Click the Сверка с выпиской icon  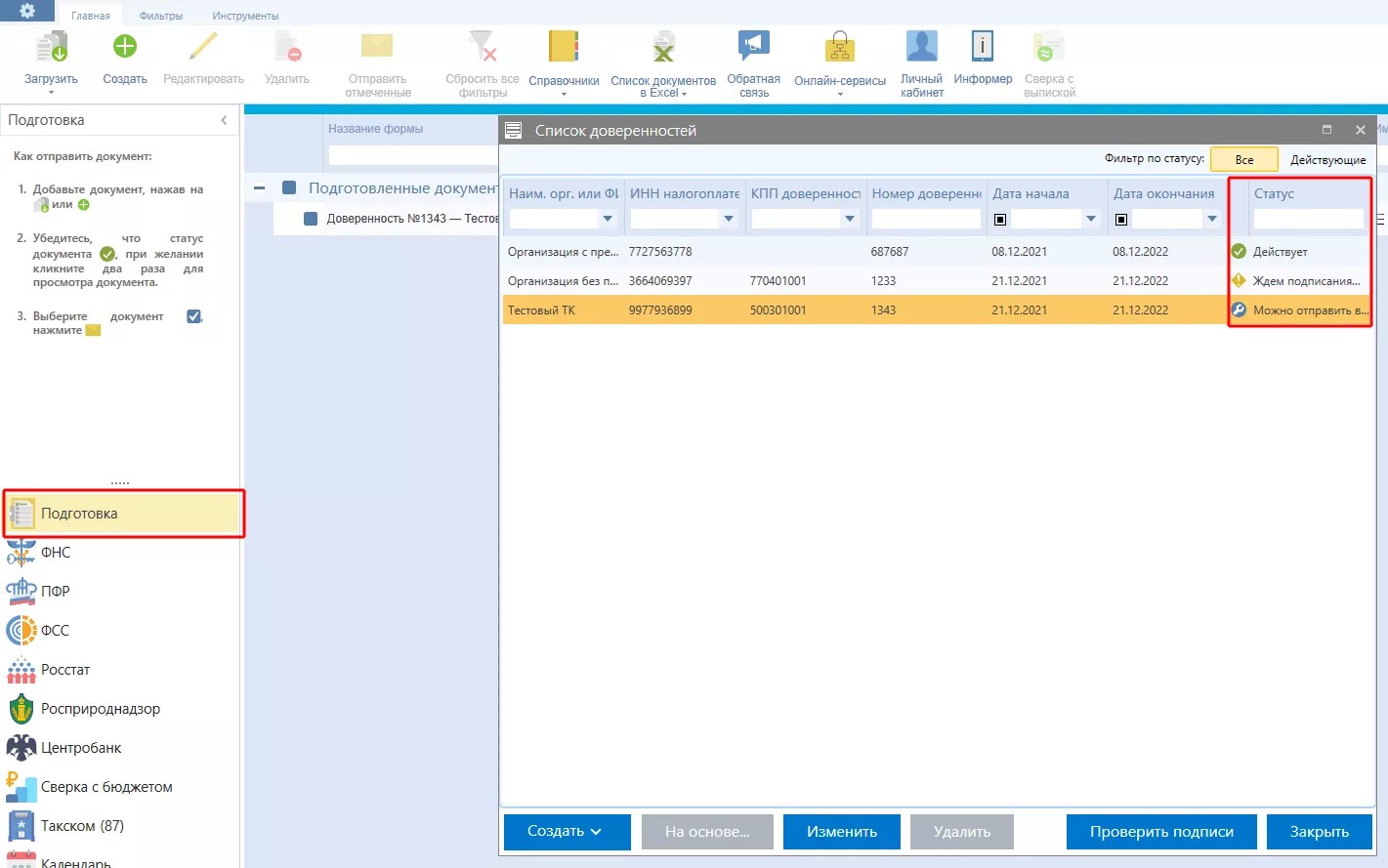[1049, 47]
